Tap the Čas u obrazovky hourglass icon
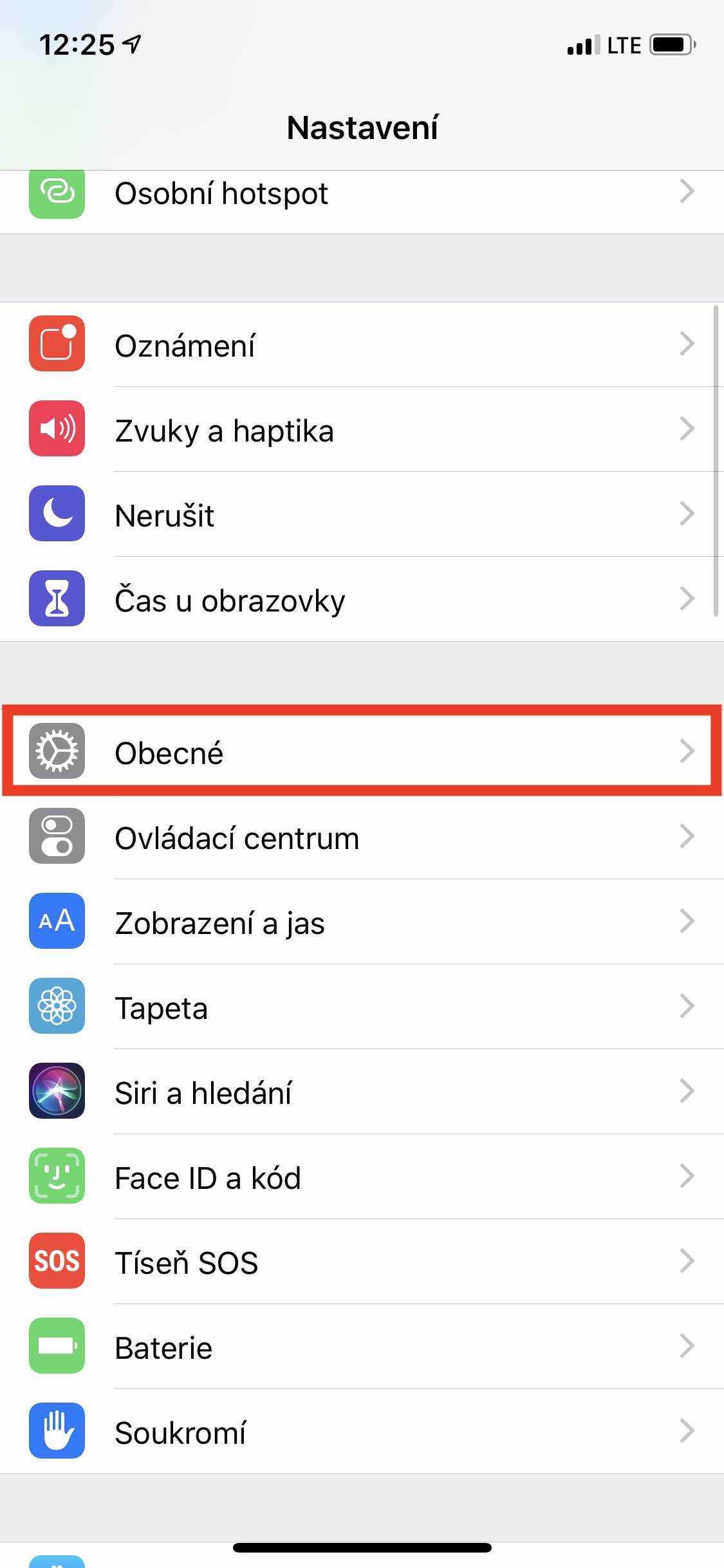The height and width of the screenshot is (1568, 724). click(57, 598)
